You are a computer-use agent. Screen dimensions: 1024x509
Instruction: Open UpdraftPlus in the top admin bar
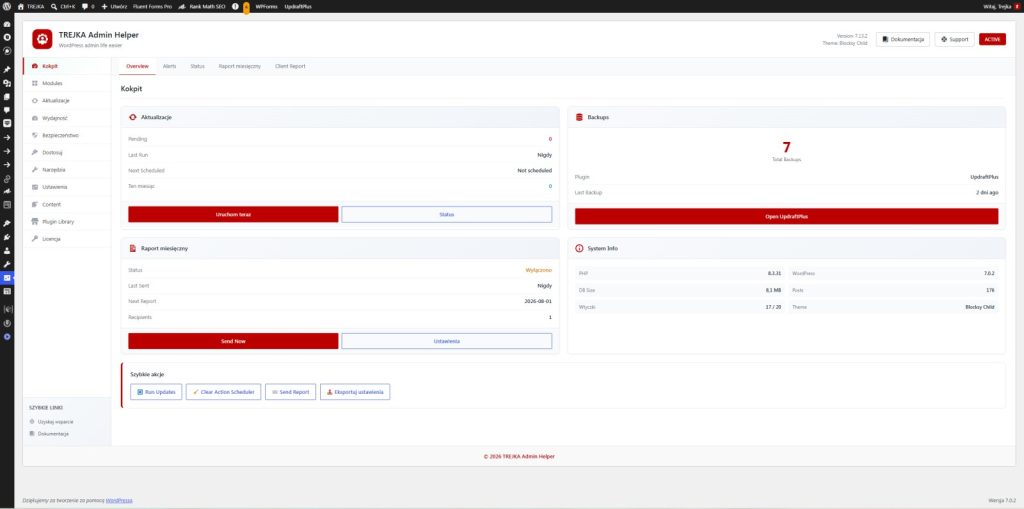coord(298,6)
